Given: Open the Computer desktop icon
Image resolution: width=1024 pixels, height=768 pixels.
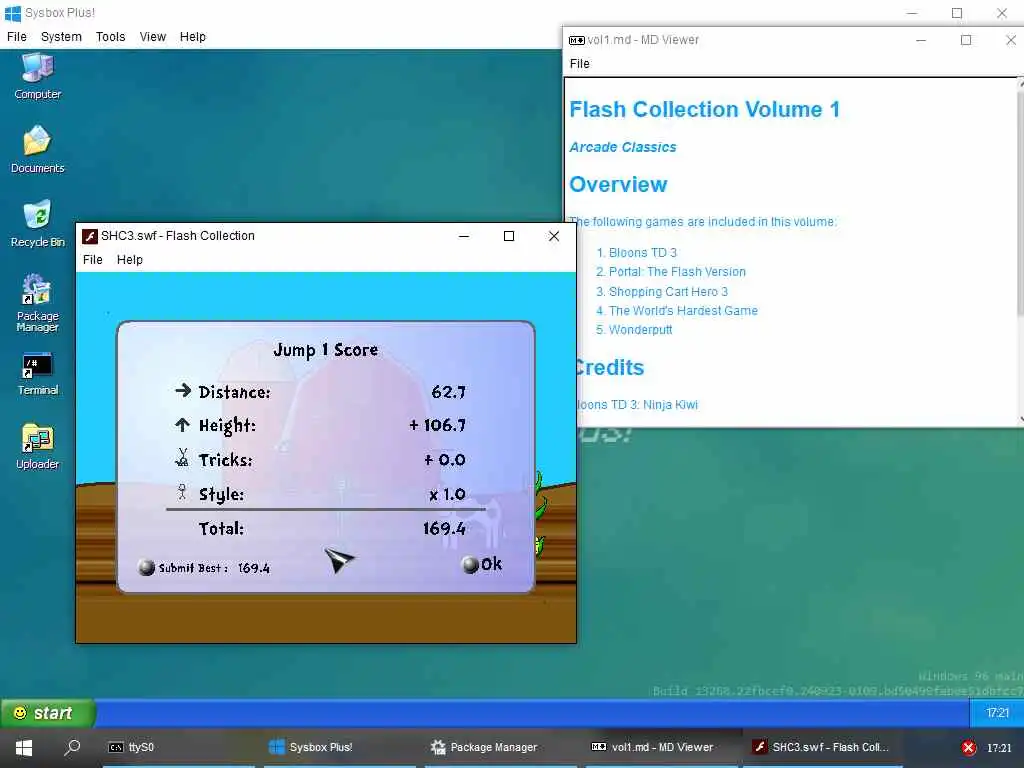Looking at the screenshot, I should [38, 76].
